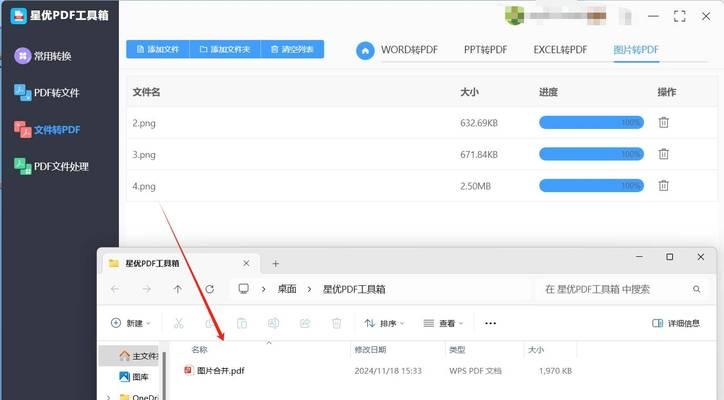Image resolution: width=724 pixels, height=400 pixels.
Task: Go up one folder level in Explorer
Action: click(x=178, y=289)
